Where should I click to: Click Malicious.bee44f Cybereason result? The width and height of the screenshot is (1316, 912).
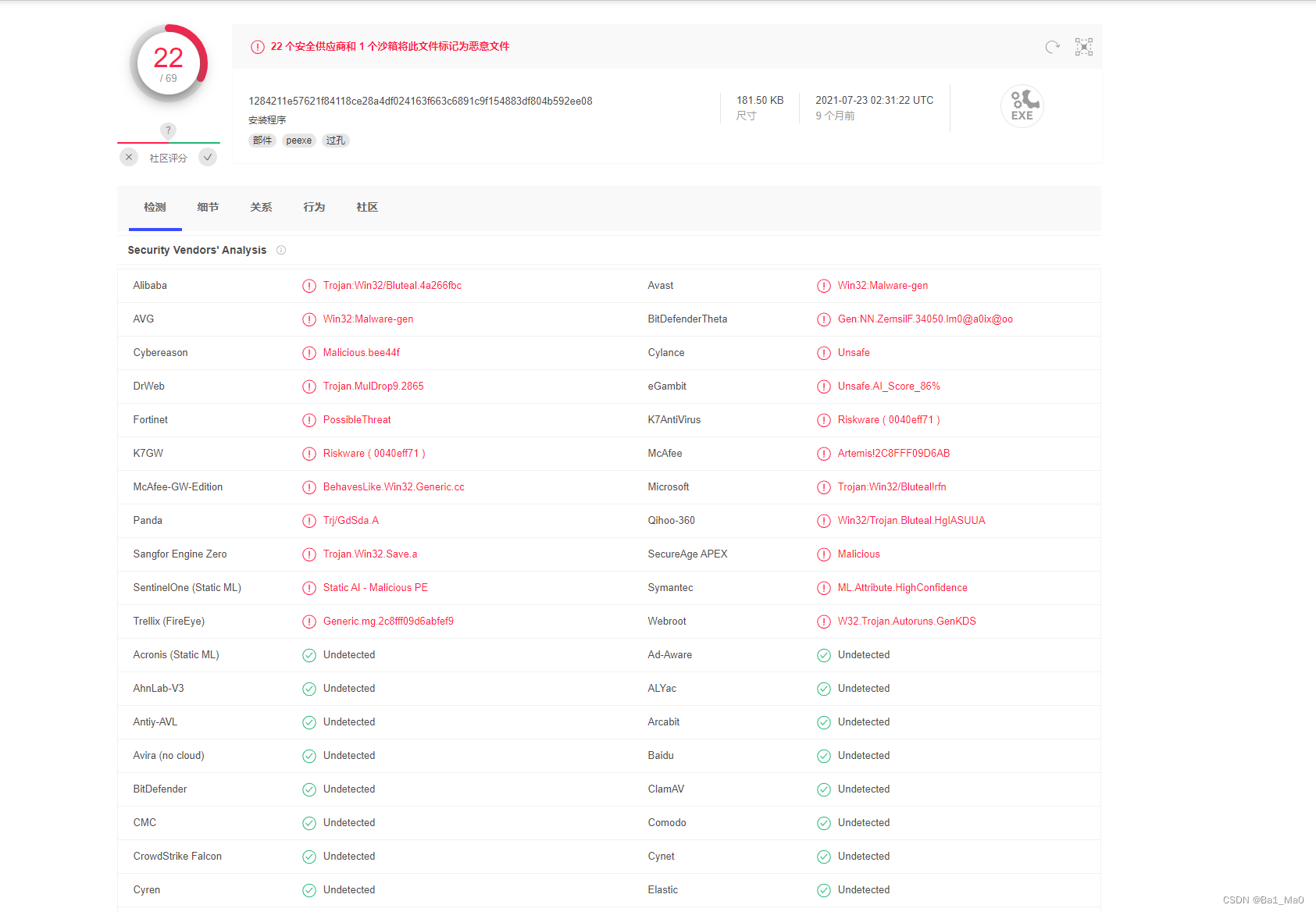[x=362, y=353]
